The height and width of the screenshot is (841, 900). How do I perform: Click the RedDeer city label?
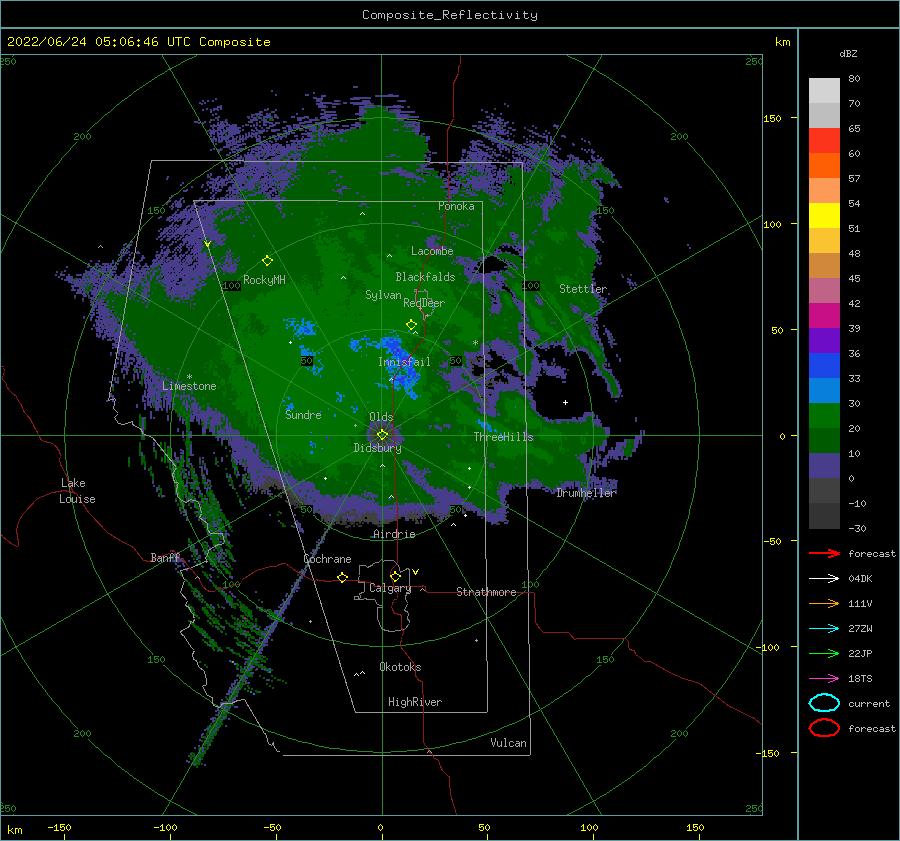[424, 303]
